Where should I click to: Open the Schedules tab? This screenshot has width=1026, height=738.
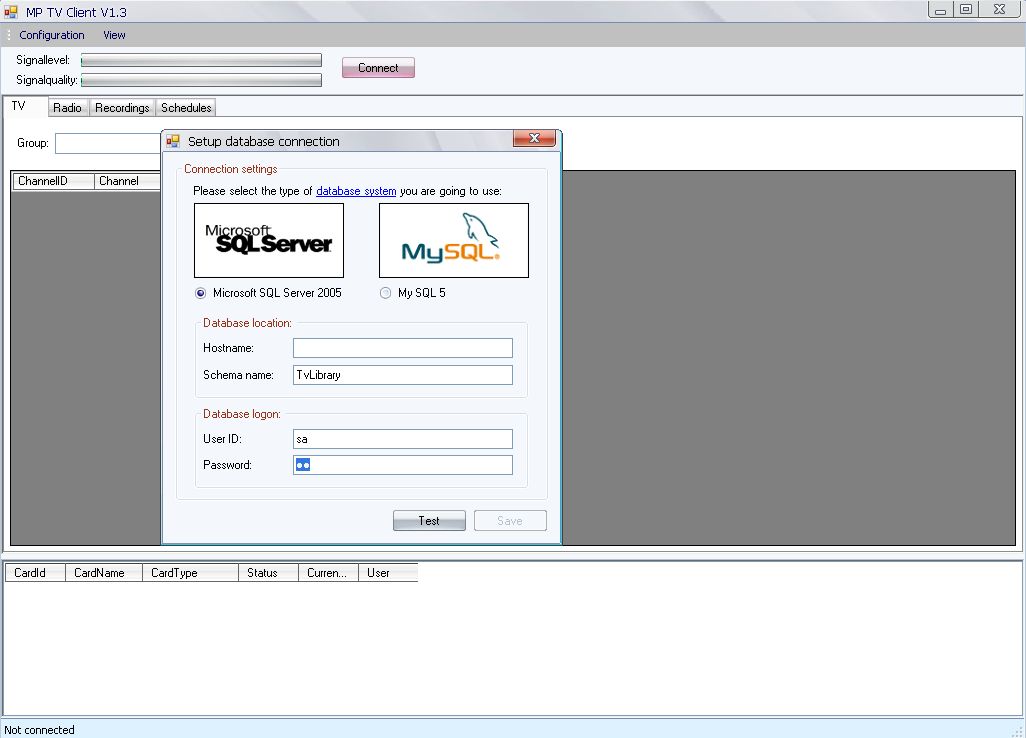(x=186, y=108)
